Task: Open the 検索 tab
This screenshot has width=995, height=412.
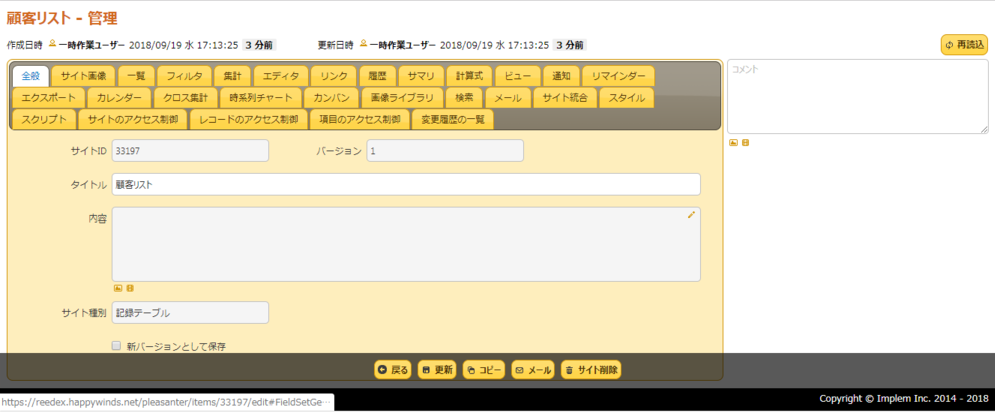Action: pyautogui.click(x=465, y=98)
